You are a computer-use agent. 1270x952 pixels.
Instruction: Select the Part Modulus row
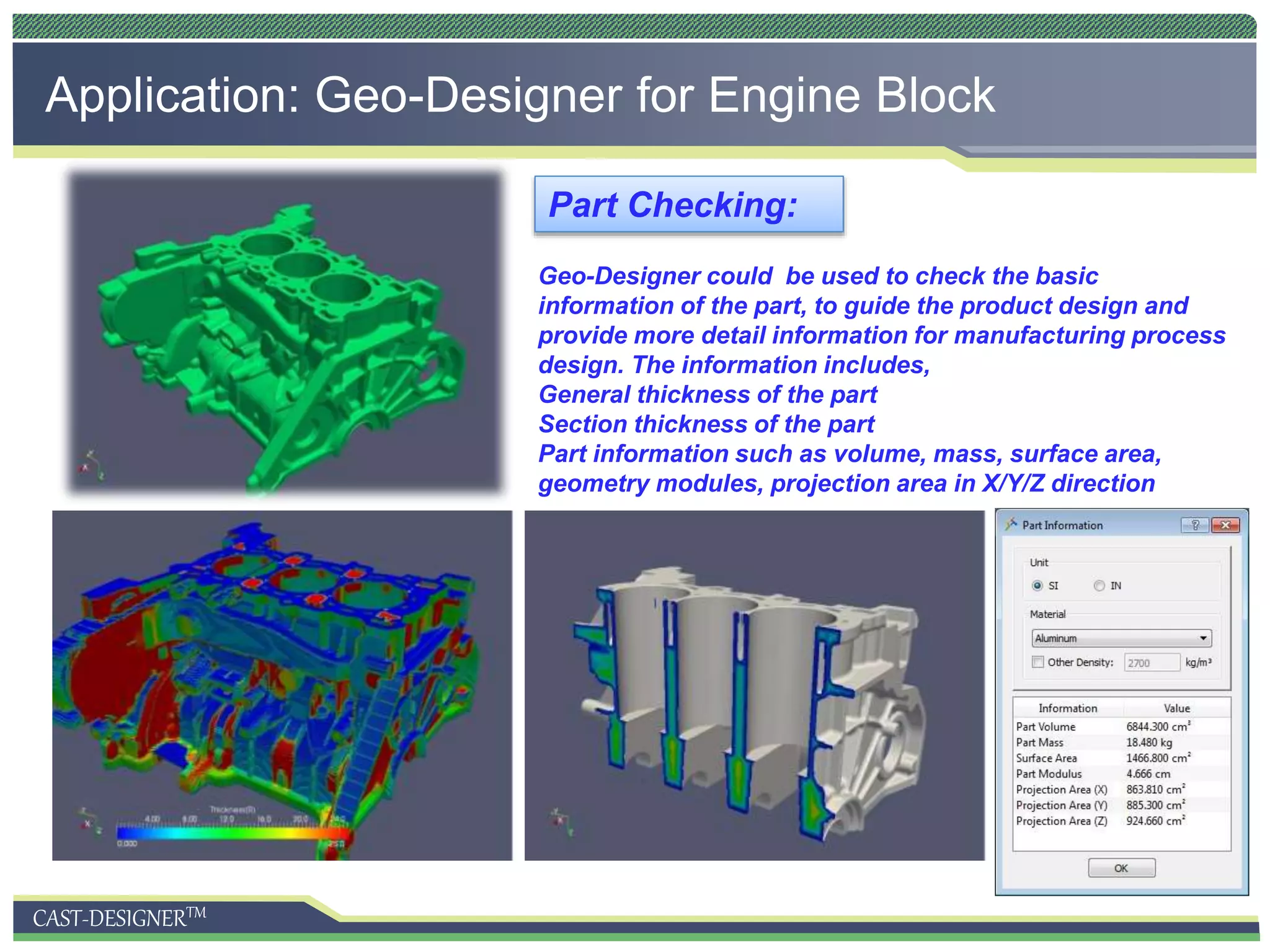click(1121, 773)
